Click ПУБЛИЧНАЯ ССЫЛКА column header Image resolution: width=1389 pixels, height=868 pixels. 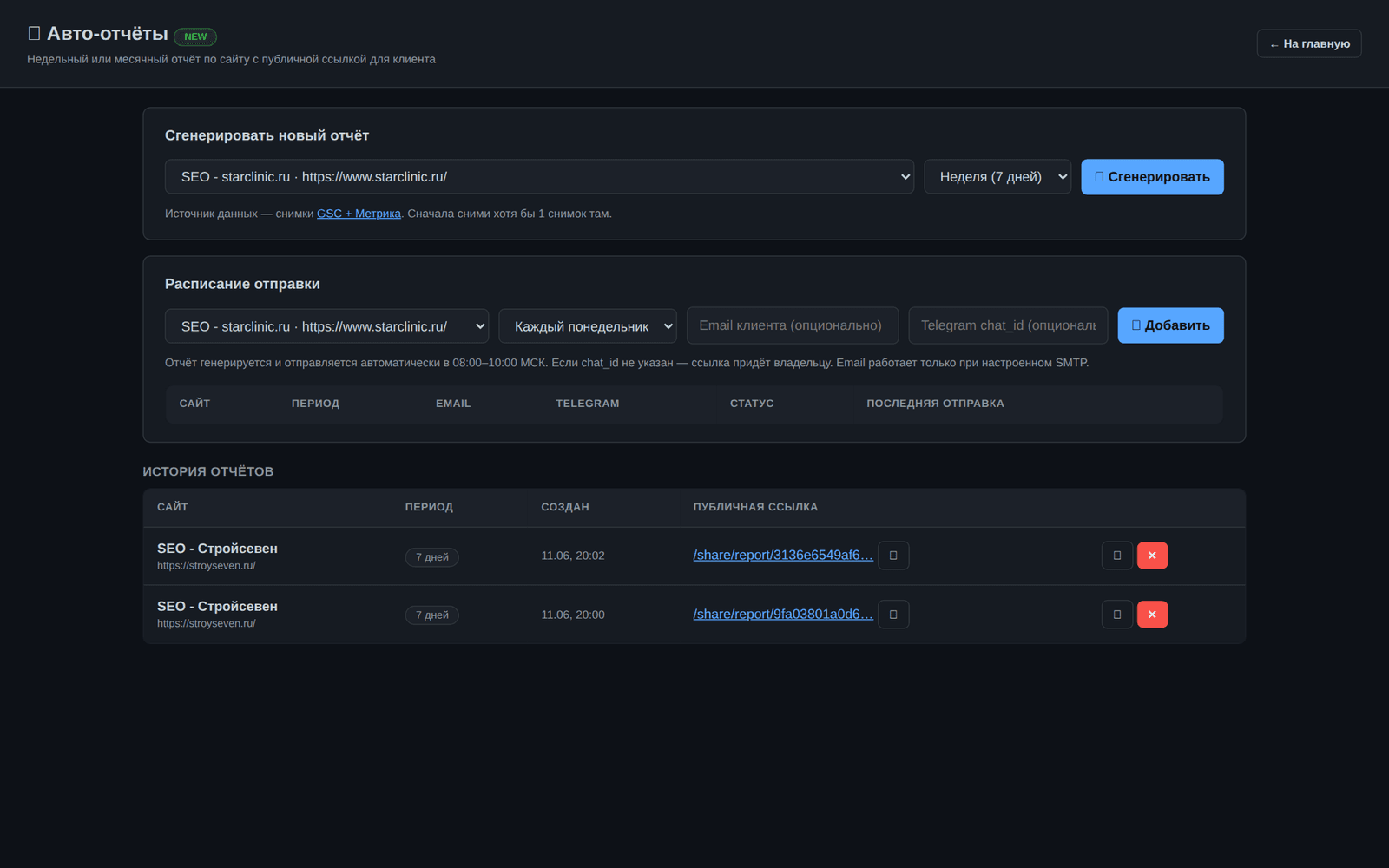[x=755, y=507]
